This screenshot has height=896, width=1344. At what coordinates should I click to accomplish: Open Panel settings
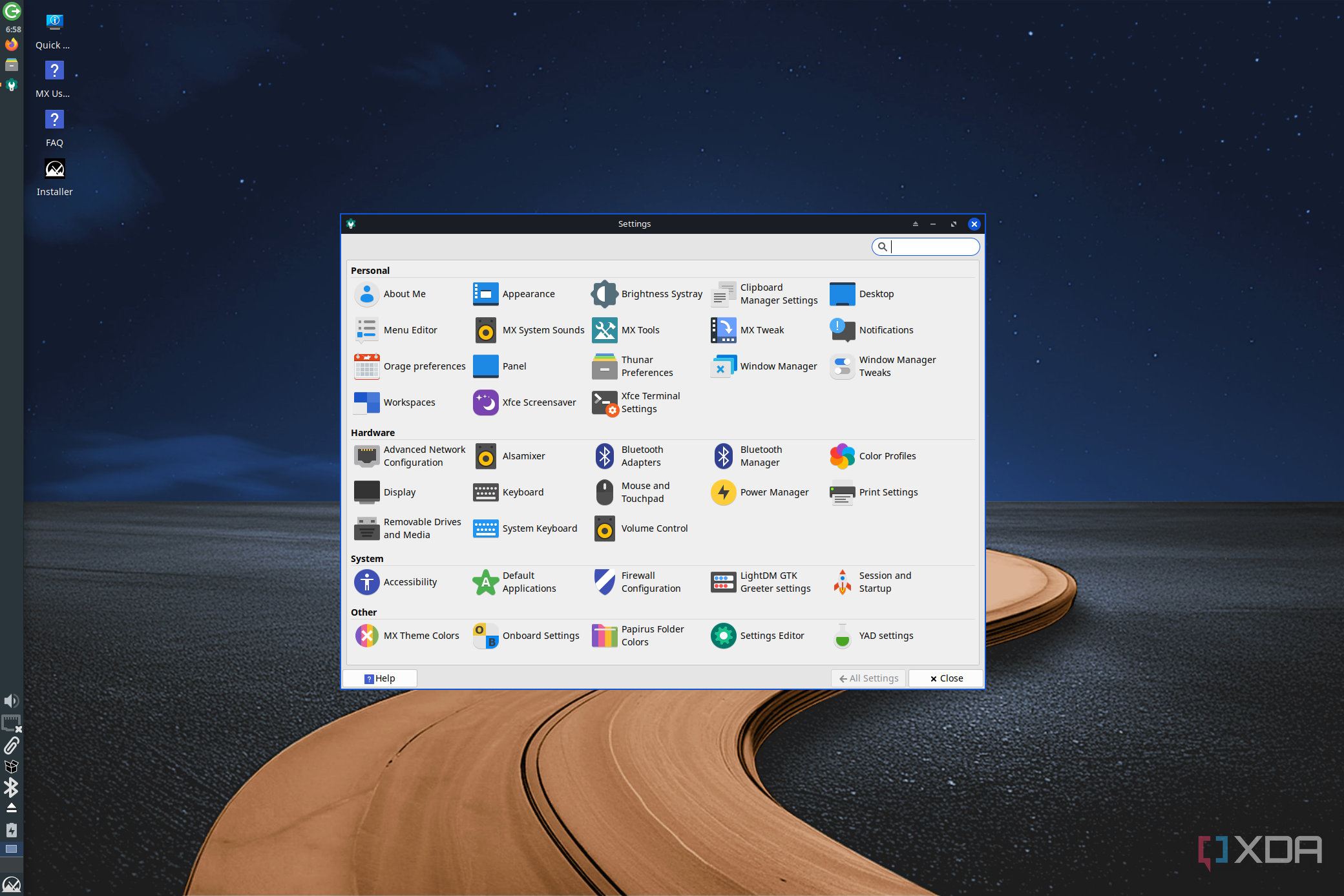pos(500,366)
